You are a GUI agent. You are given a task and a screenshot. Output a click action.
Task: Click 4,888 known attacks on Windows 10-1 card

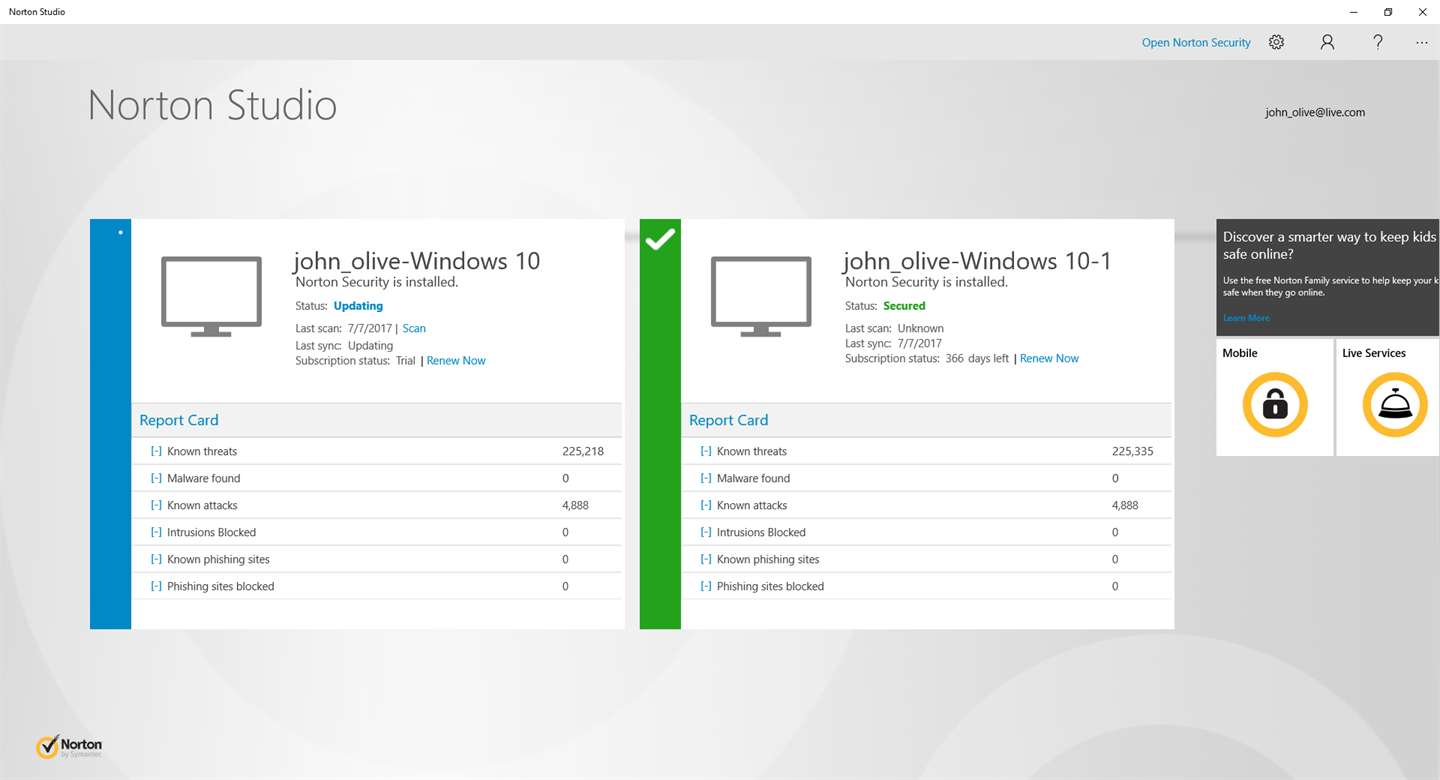tap(1126, 505)
